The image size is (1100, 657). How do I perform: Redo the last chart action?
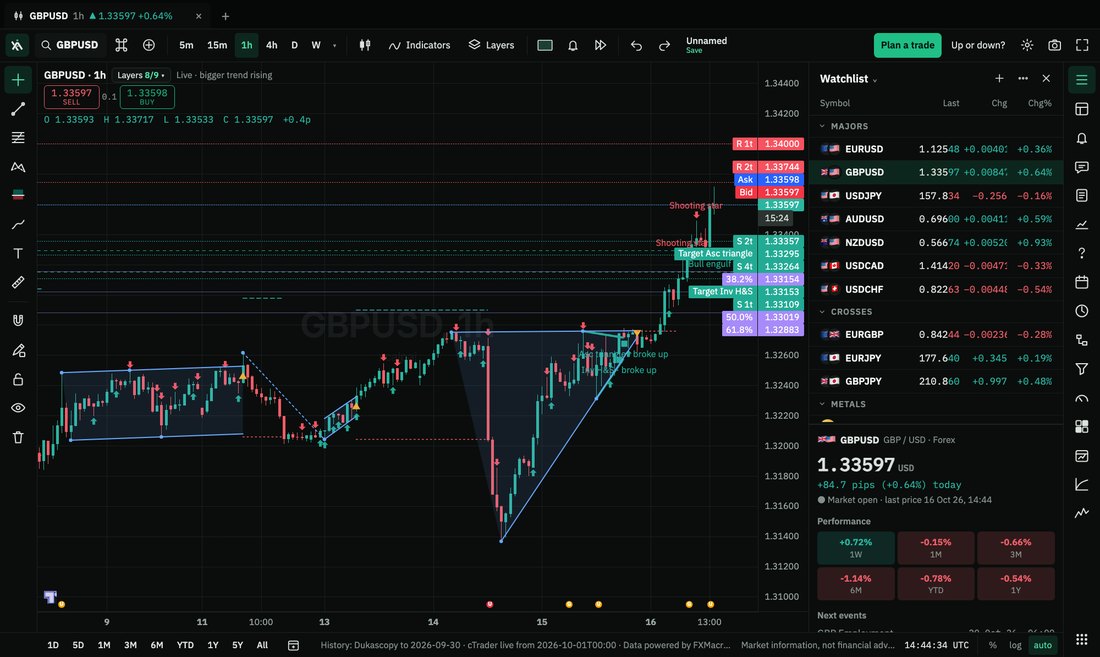(664, 45)
